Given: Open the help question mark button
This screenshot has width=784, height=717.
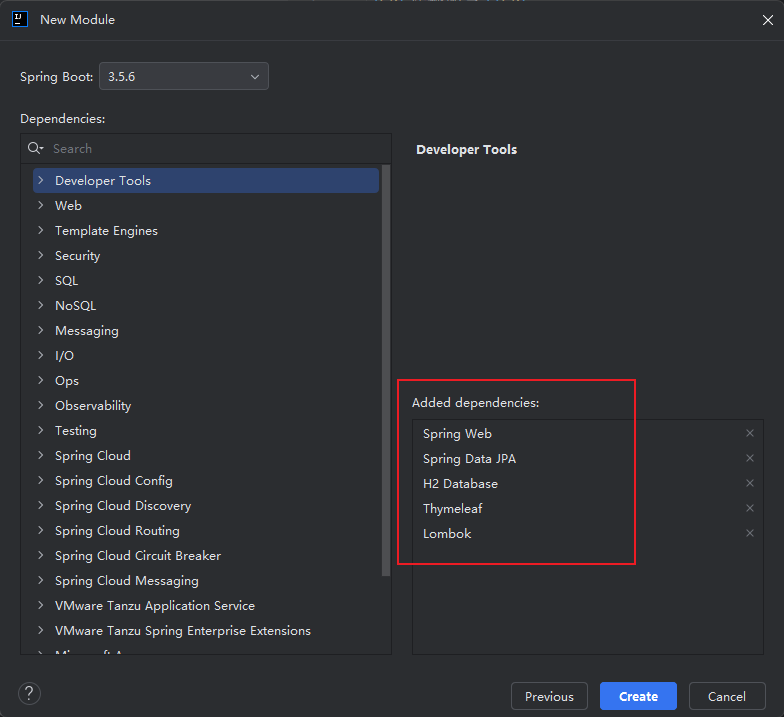Looking at the screenshot, I should click(x=30, y=694).
